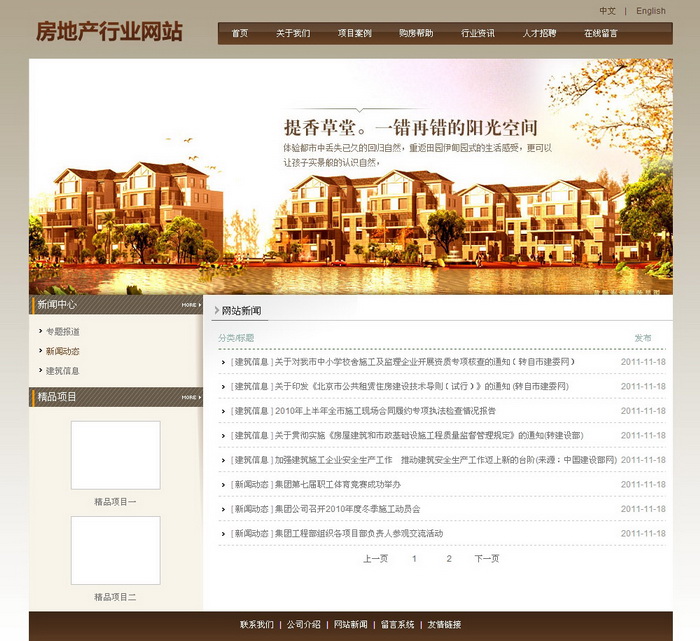Click the 下一页 pagination link
The width and height of the screenshot is (700, 641).
[486, 559]
